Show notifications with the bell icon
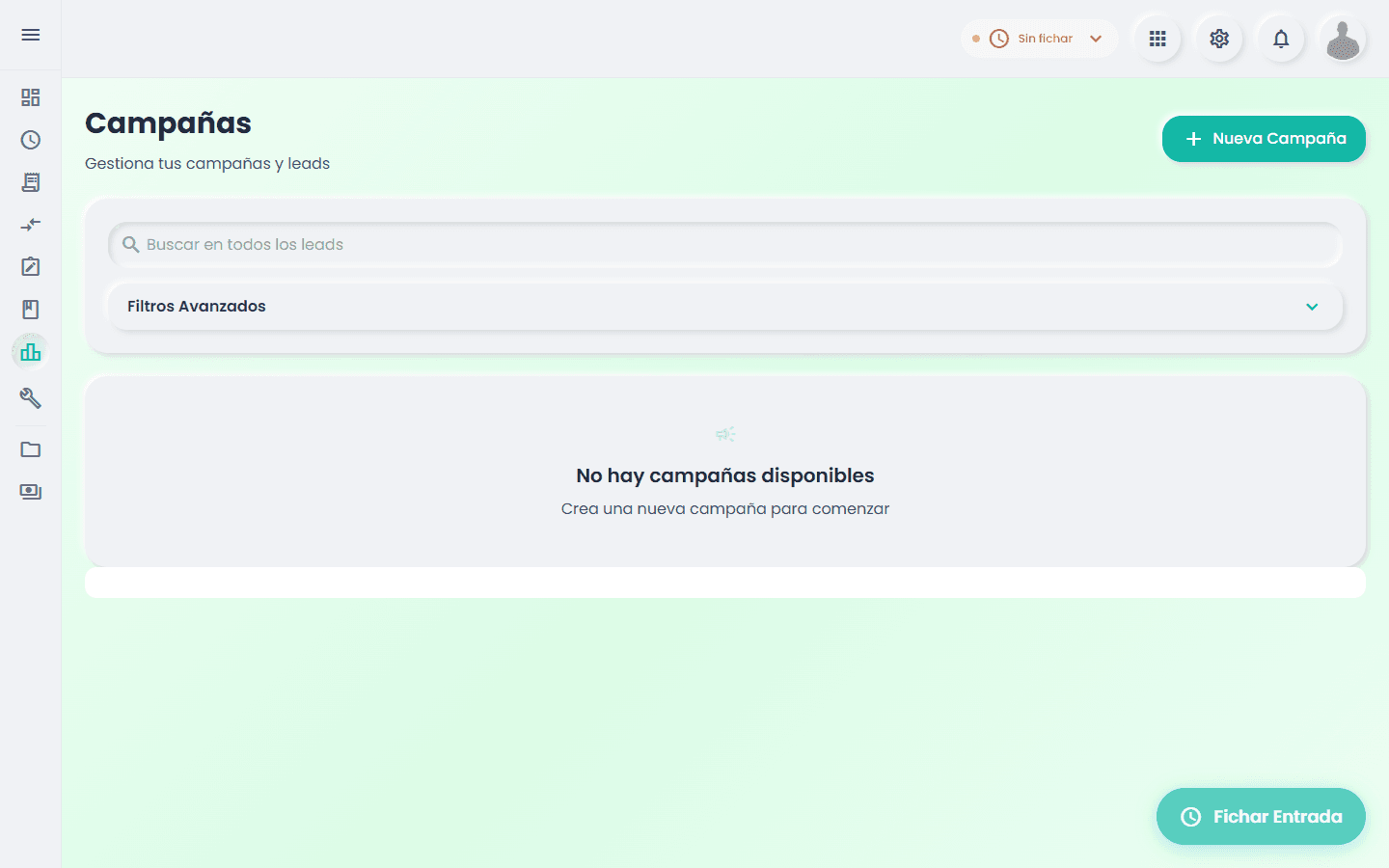Viewport: 1389px width, 868px height. tap(1281, 39)
